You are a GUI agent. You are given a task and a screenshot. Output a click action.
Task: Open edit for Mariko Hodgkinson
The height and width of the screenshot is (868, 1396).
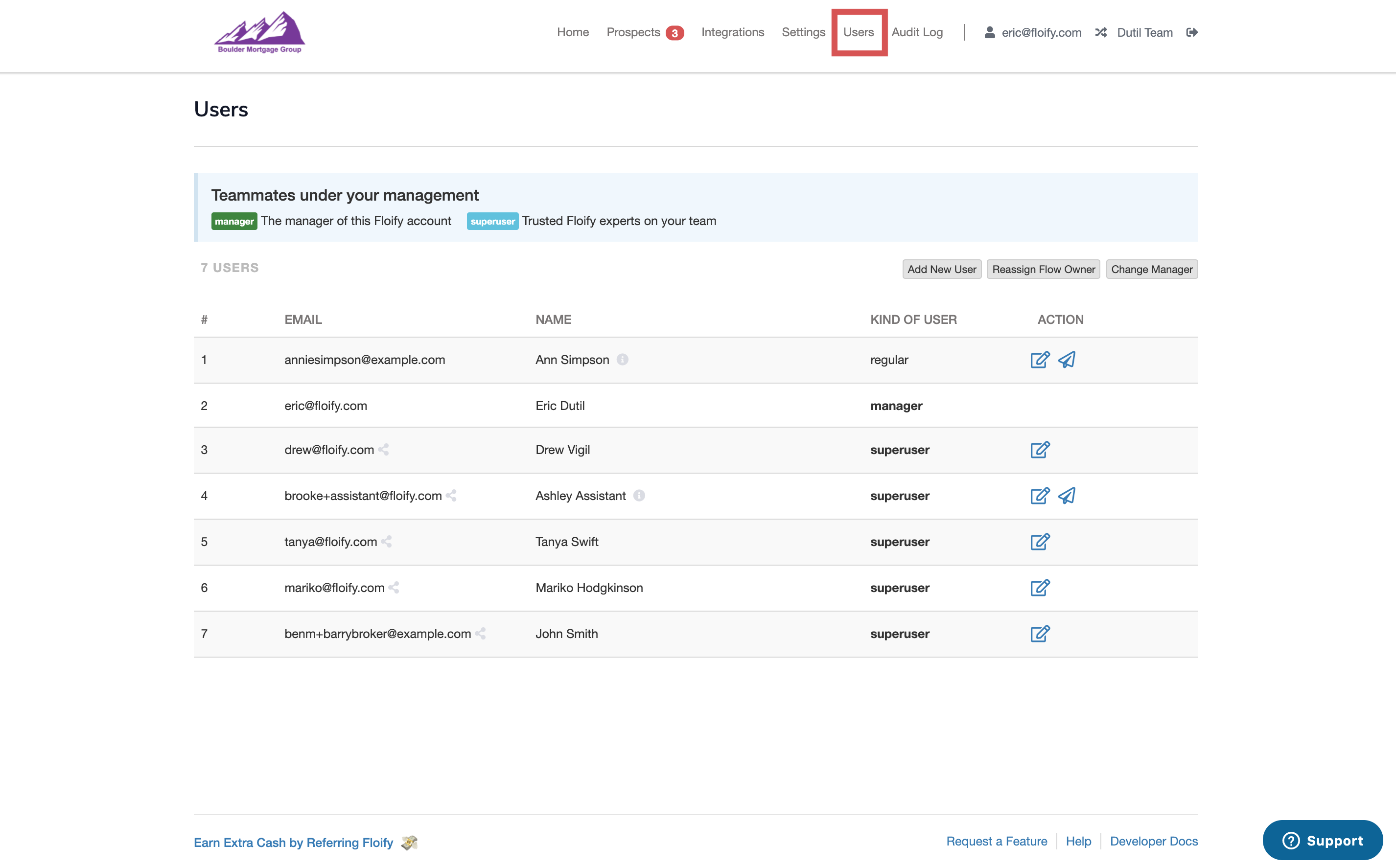point(1039,587)
